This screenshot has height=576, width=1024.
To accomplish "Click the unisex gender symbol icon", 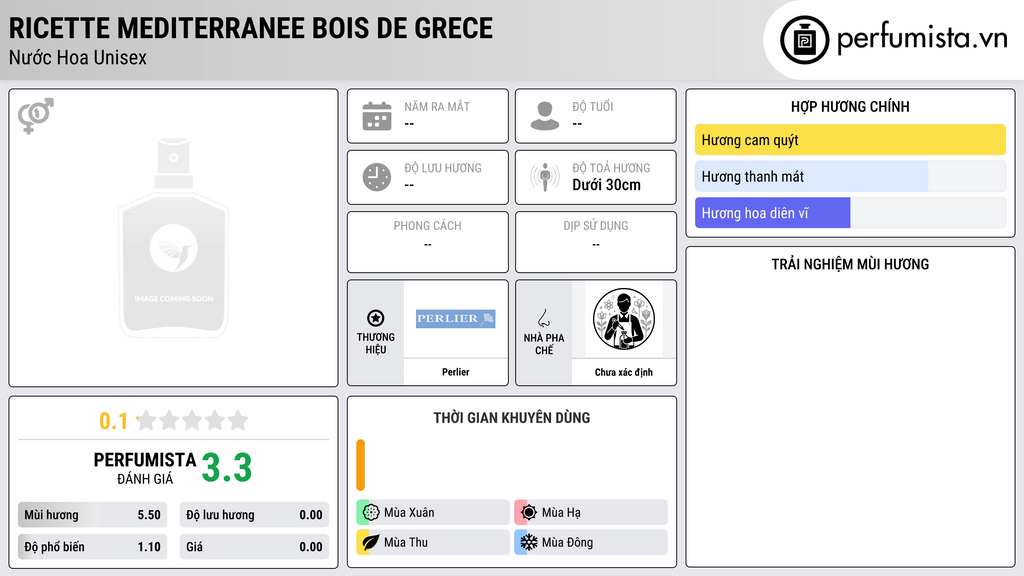I will (x=36, y=116).
